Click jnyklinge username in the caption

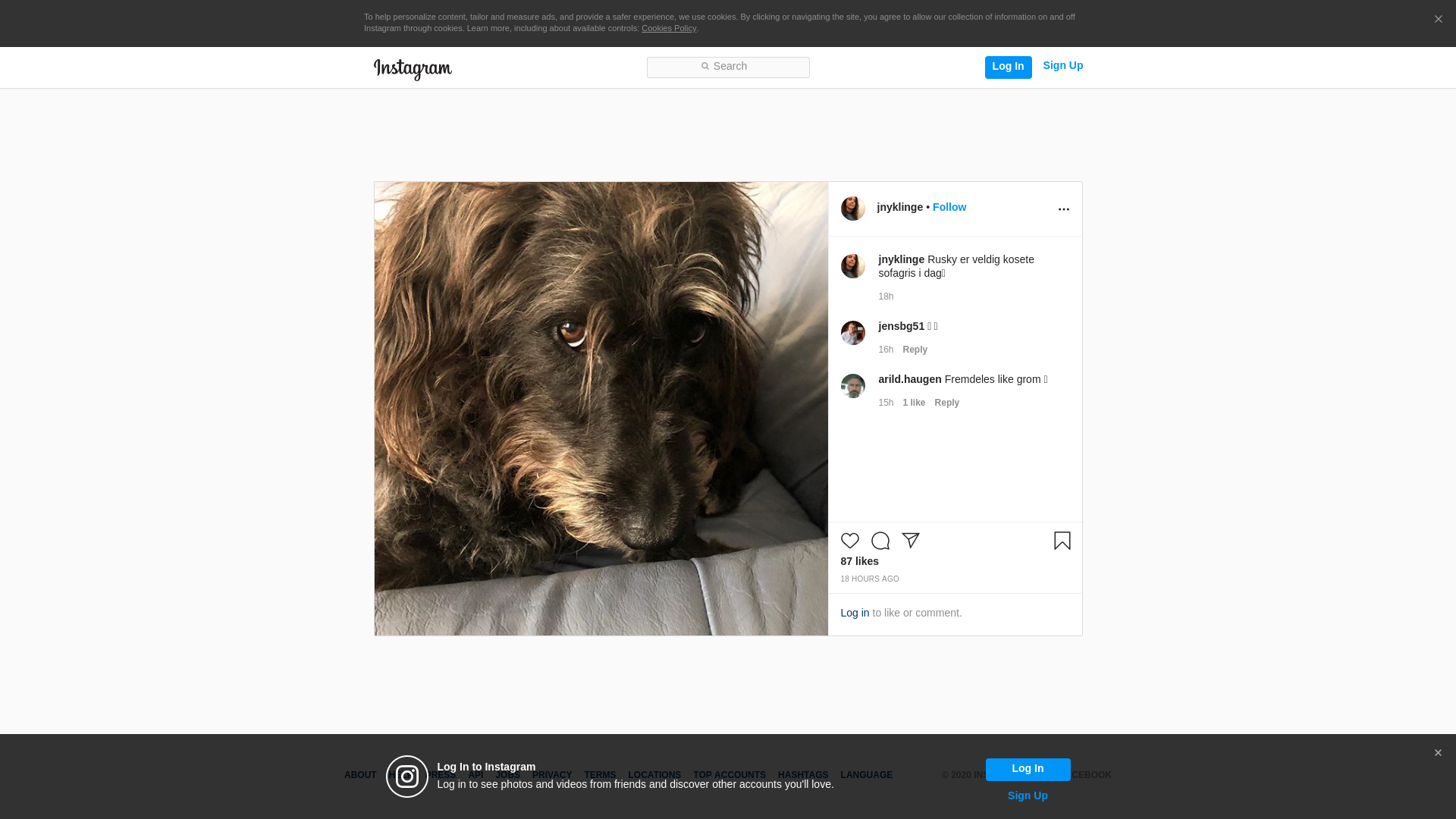tap(901, 259)
